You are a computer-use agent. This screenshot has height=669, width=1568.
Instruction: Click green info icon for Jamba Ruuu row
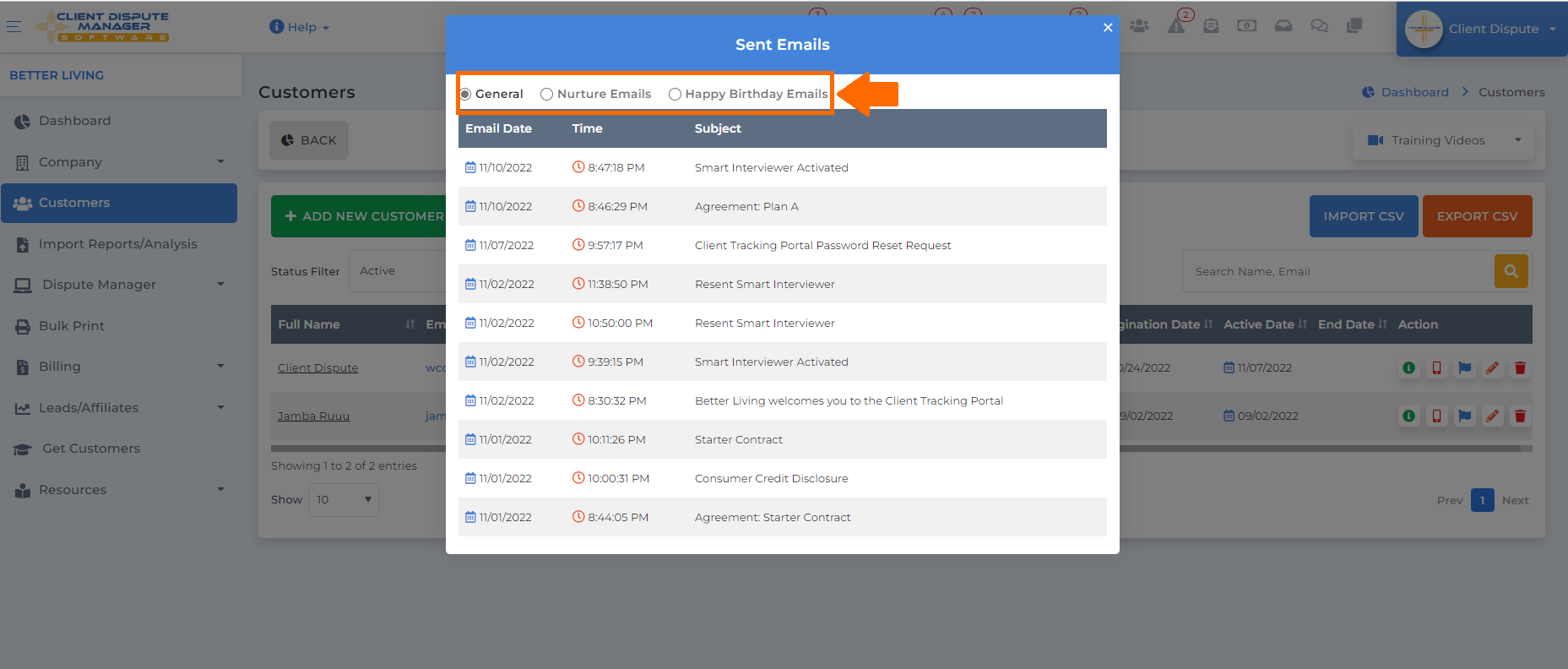[x=1408, y=416]
